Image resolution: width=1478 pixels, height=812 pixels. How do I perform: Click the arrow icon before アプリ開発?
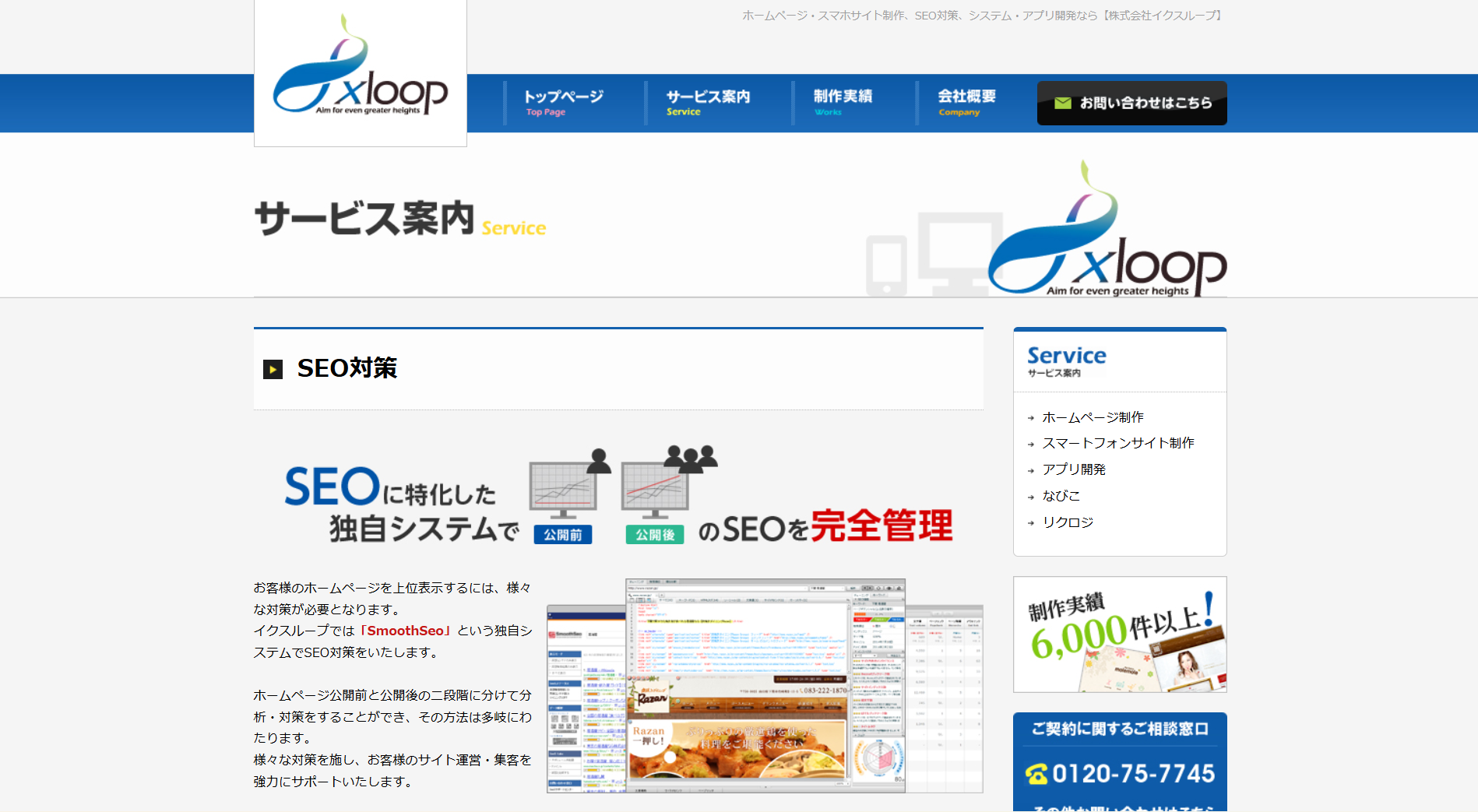point(1030,469)
